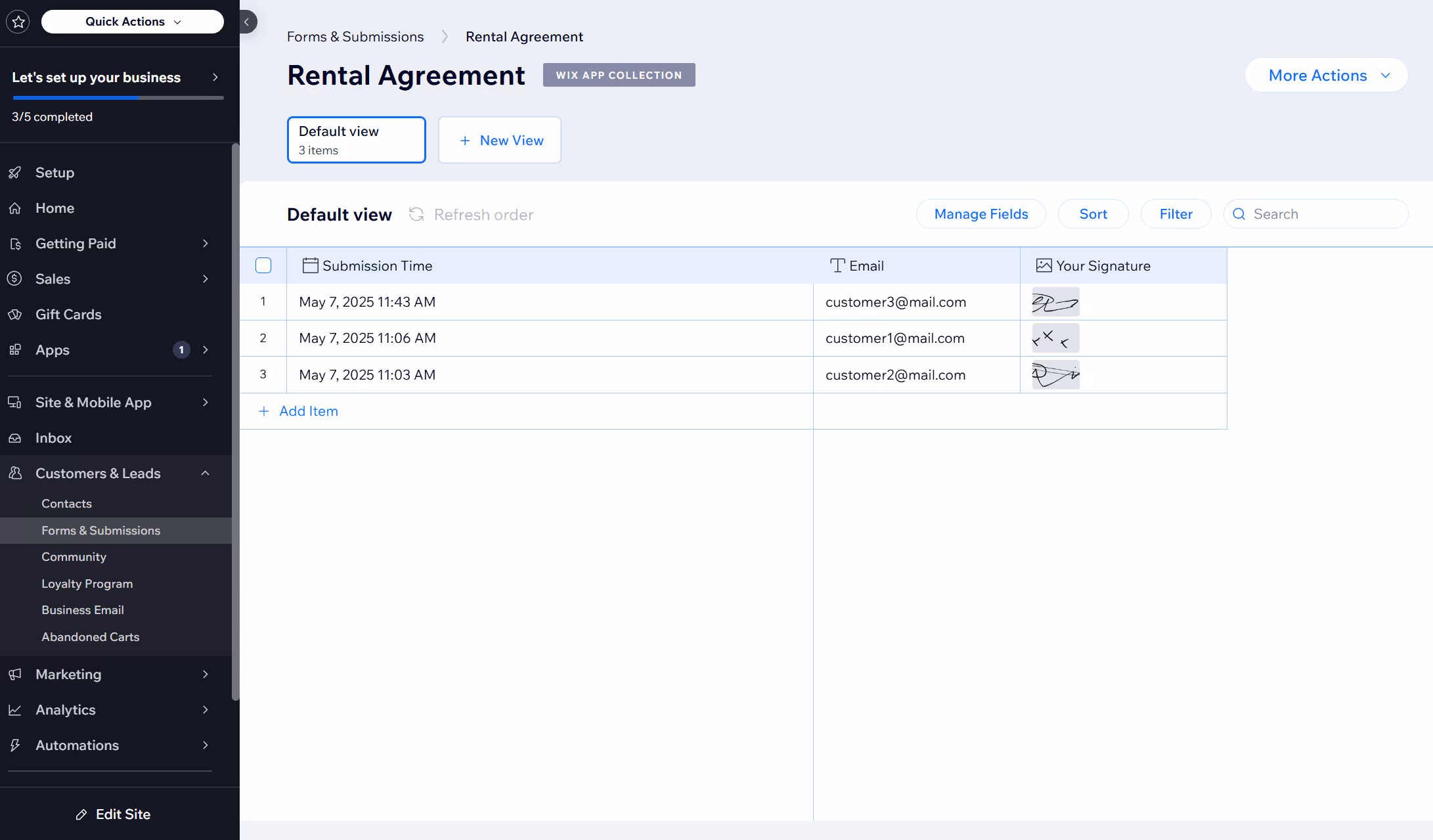Expand the Quick Actions menu
Image resolution: width=1433 pixels, height=840 pixels.
[131, 21]
